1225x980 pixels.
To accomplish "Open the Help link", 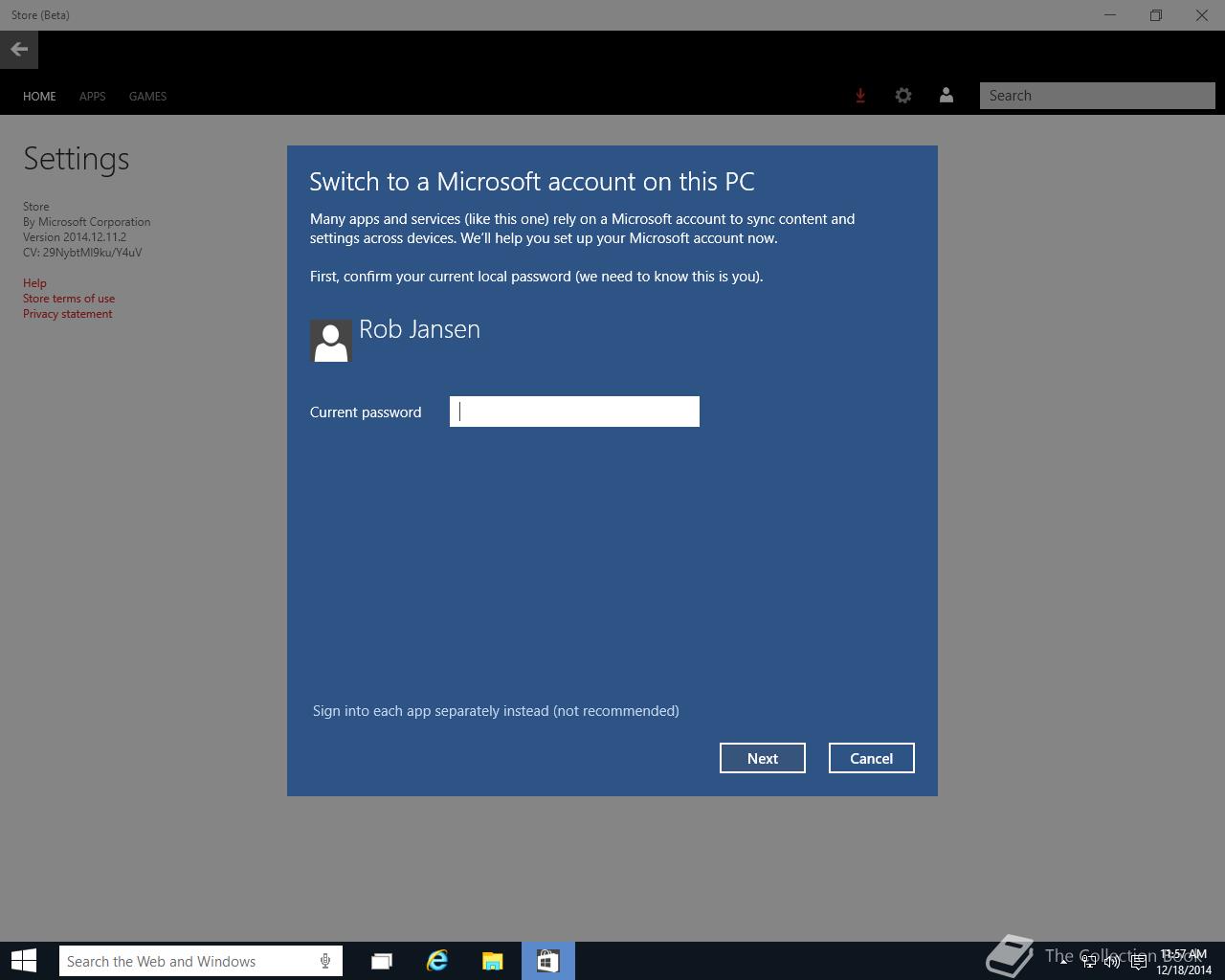I will (x=34, y=283).
